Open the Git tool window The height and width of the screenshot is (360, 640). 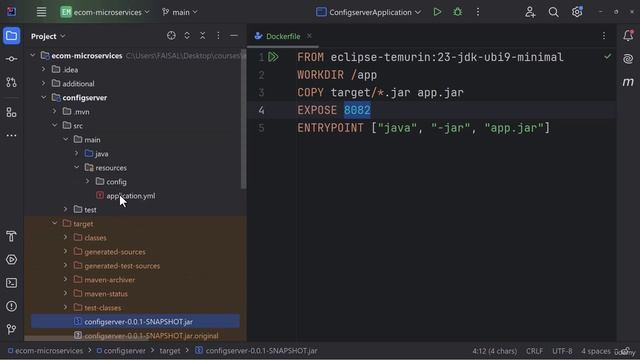point(11,329)
